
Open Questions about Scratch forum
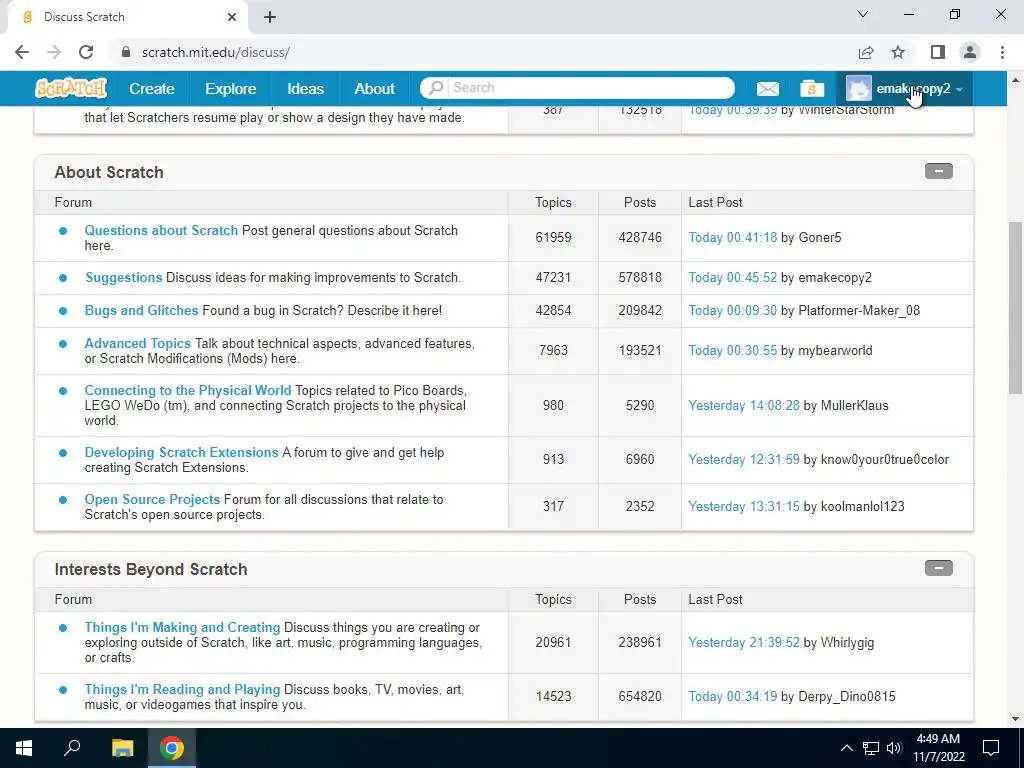[x=161, y=231]
